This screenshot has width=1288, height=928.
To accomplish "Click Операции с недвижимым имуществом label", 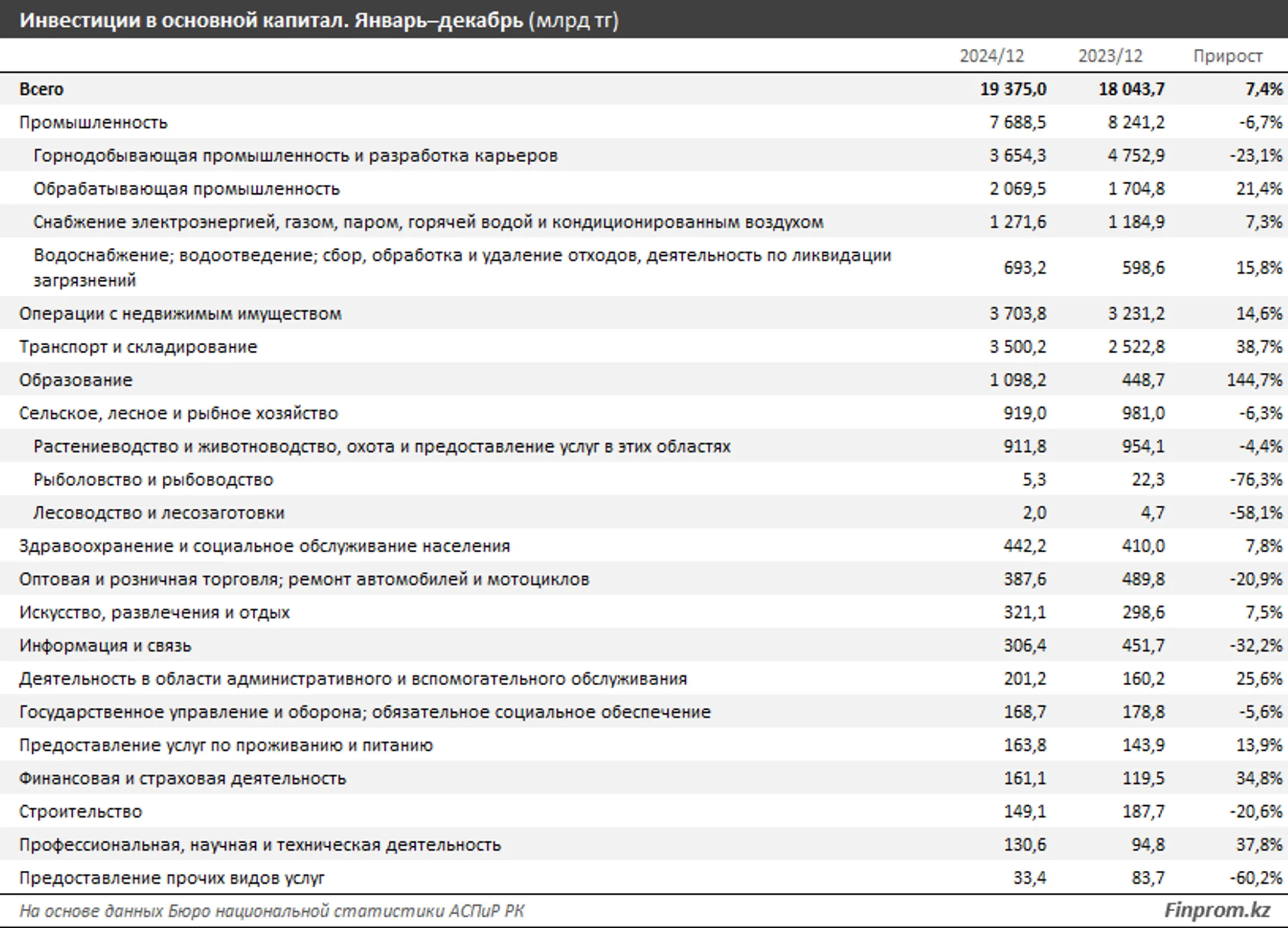I will click(180, 314).
